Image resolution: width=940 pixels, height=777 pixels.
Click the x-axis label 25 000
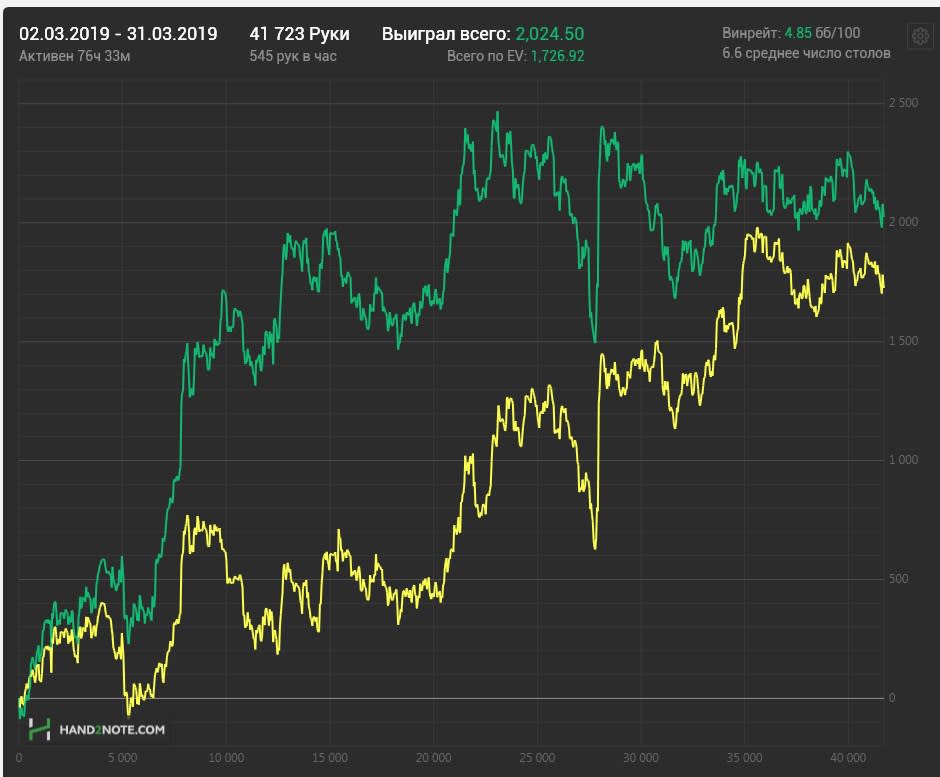point(537,758)
